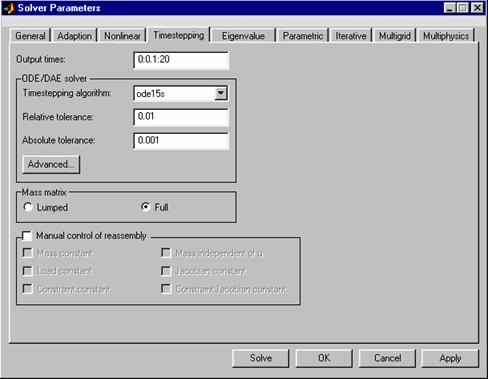488x379 pixels.
Task: Click the Absolute tolerance field
Action: pyautogui.click(x=181, y=141)
